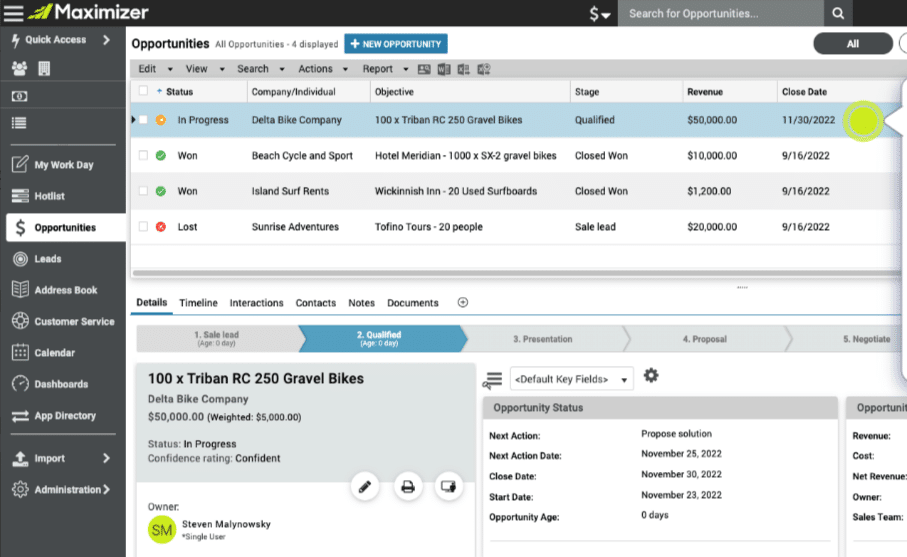
Task: Switch to the Documents tab
Action: pyautogui.click(x=412, y=303)
